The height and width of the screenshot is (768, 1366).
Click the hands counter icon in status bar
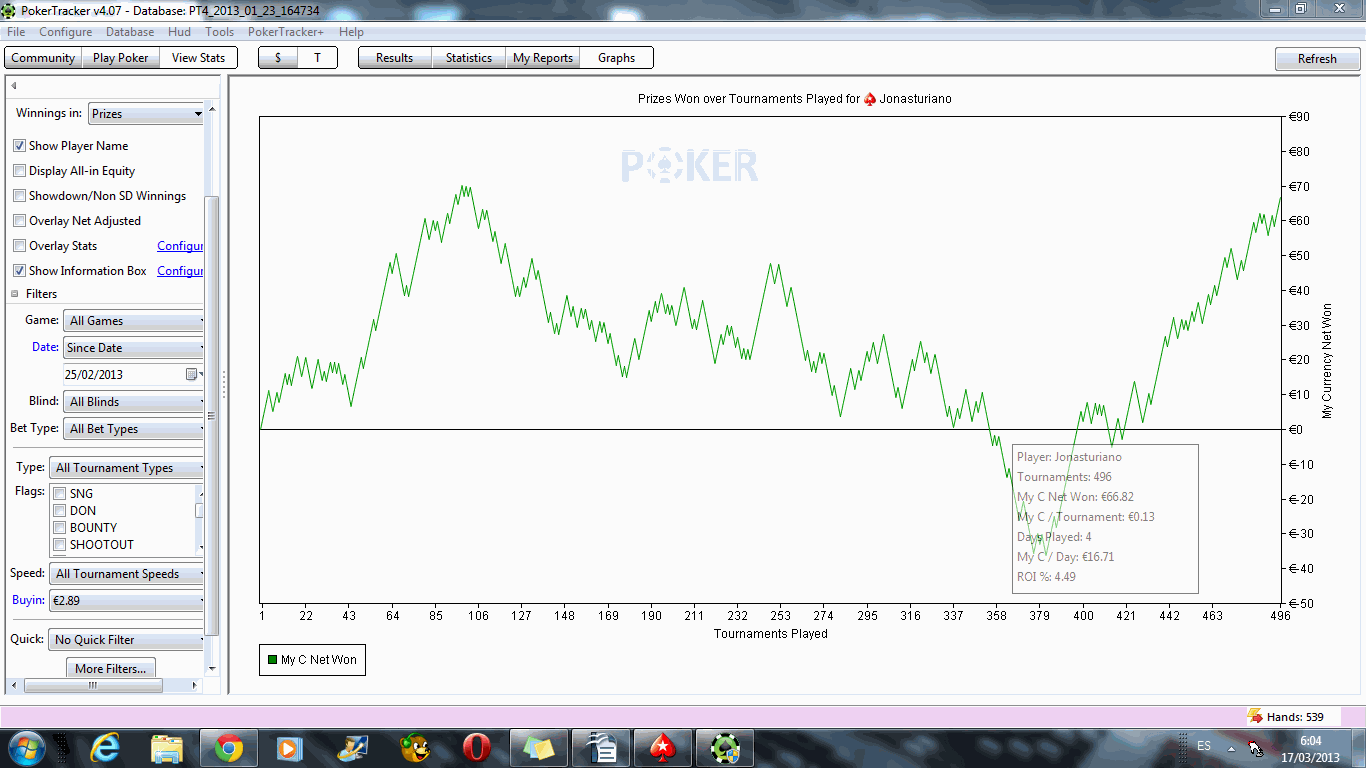[x=1255, y=716]
